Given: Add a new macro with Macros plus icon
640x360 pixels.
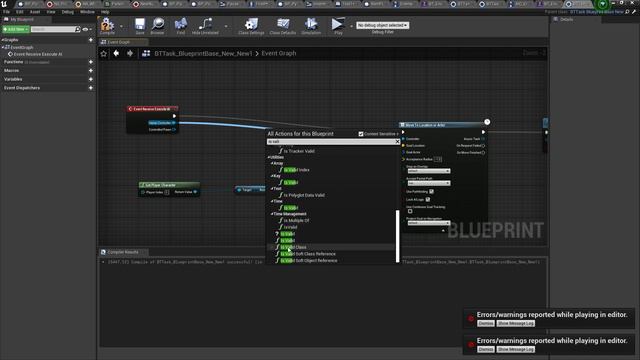Looking at the screenshot, I should pyautogui.click(x=91, y=71).
